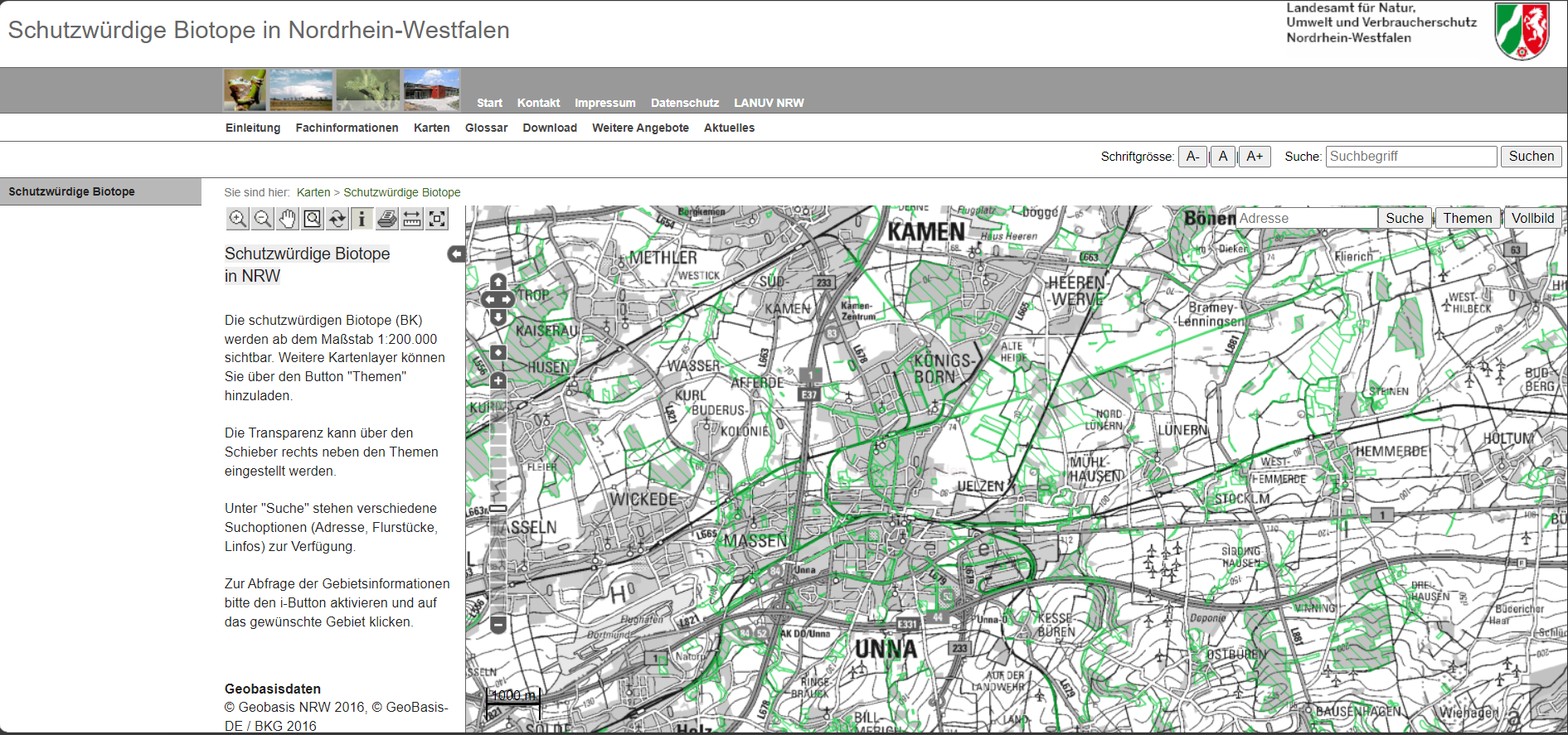Open the Fachinformationen menu
Viewport: 1568px width, 735px height.
pyautogui.click(x=347, y=128)
